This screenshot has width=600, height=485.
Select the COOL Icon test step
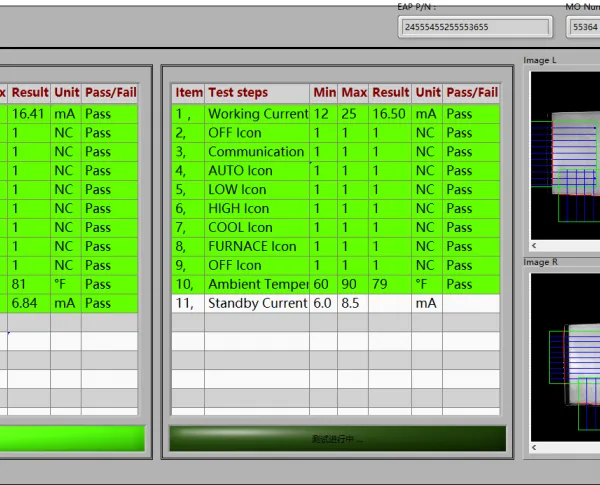[257, 227]
